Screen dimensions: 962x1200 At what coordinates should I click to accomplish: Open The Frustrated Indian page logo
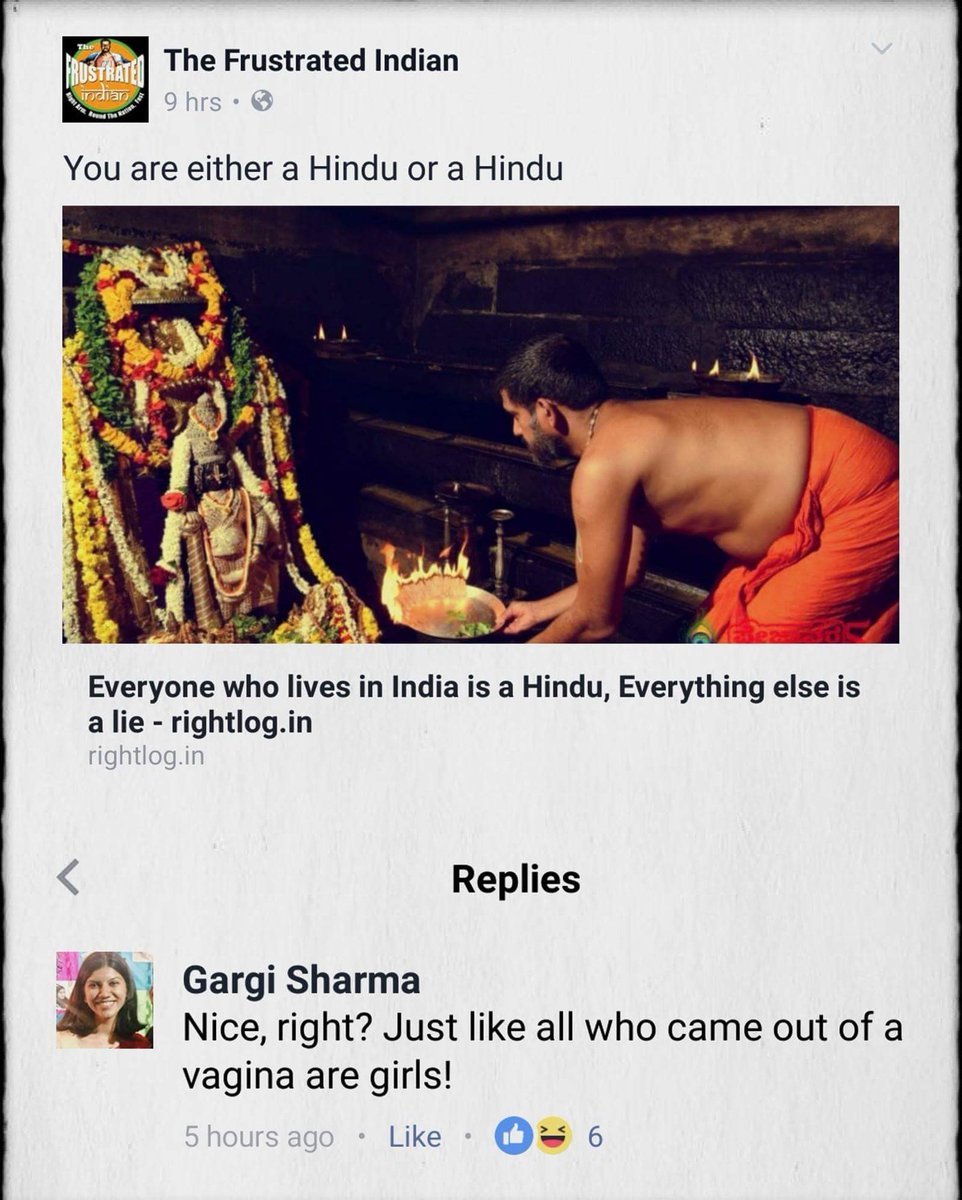coord(105,79)
